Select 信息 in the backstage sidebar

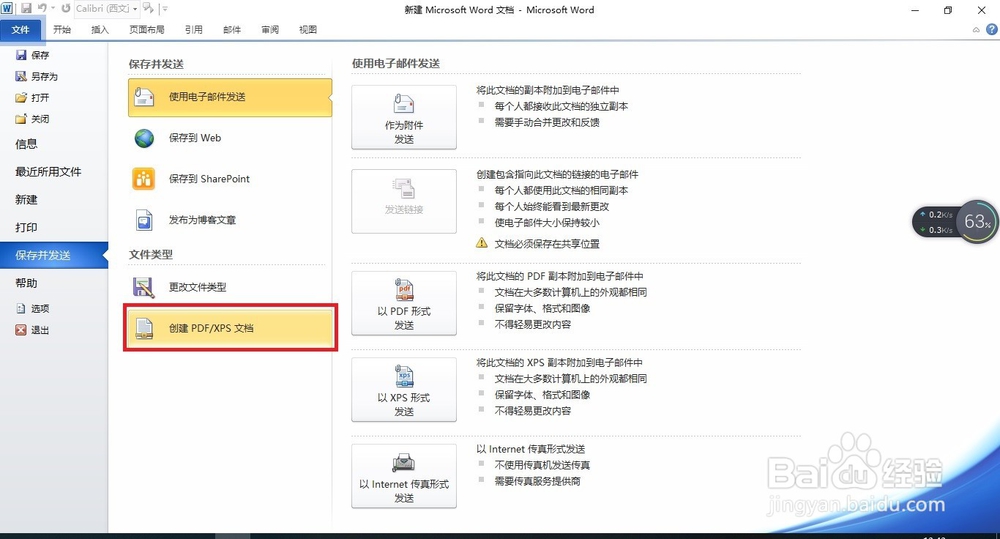click(26, 144)
